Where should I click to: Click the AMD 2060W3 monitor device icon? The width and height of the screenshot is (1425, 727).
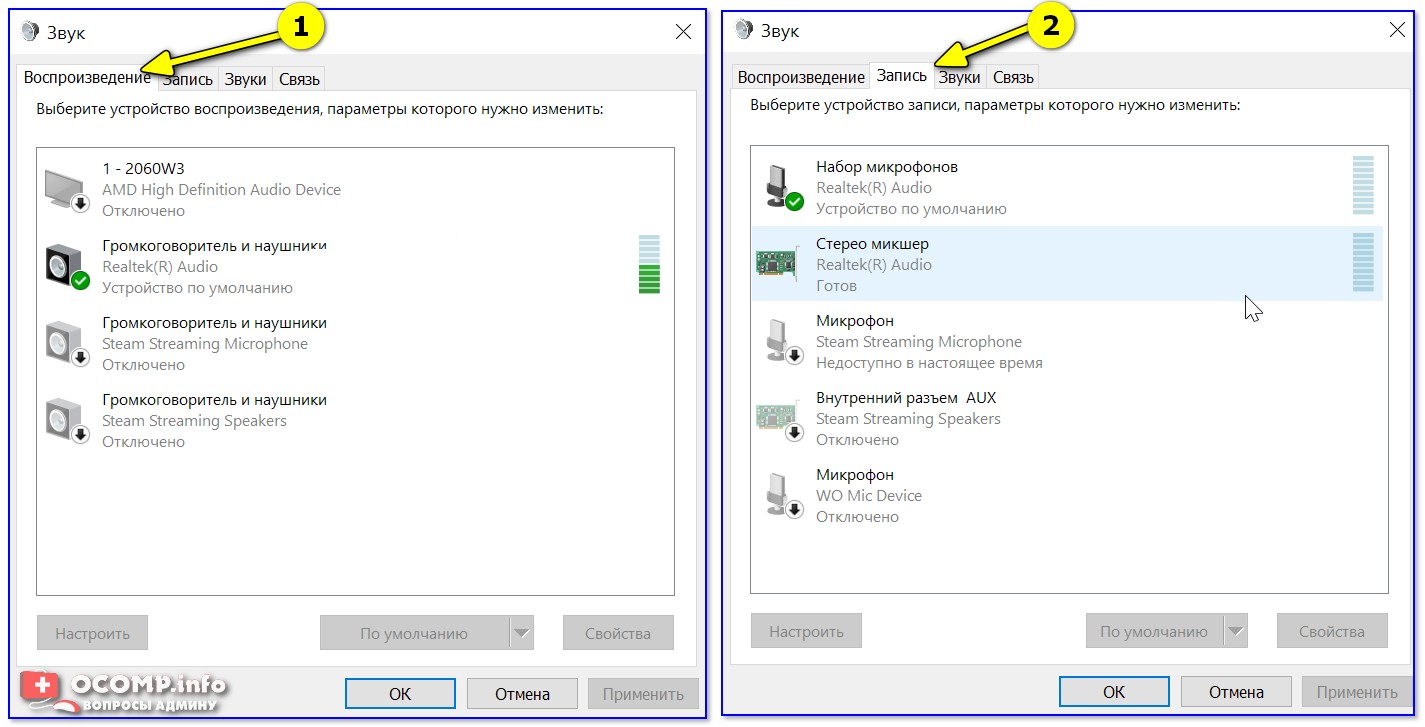point(67,190)
